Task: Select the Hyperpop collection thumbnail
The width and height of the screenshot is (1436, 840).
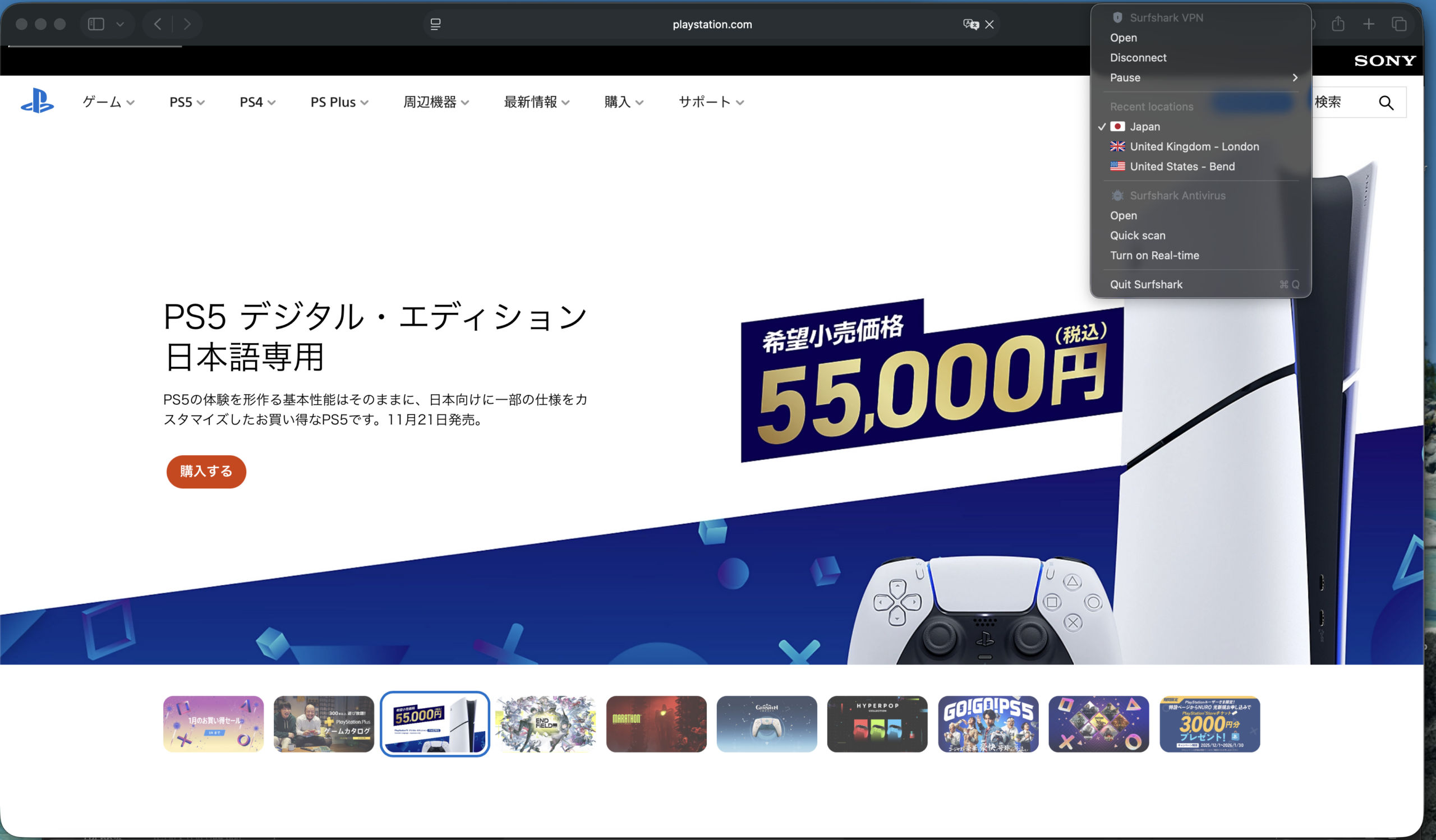Action: click(877, 724)
